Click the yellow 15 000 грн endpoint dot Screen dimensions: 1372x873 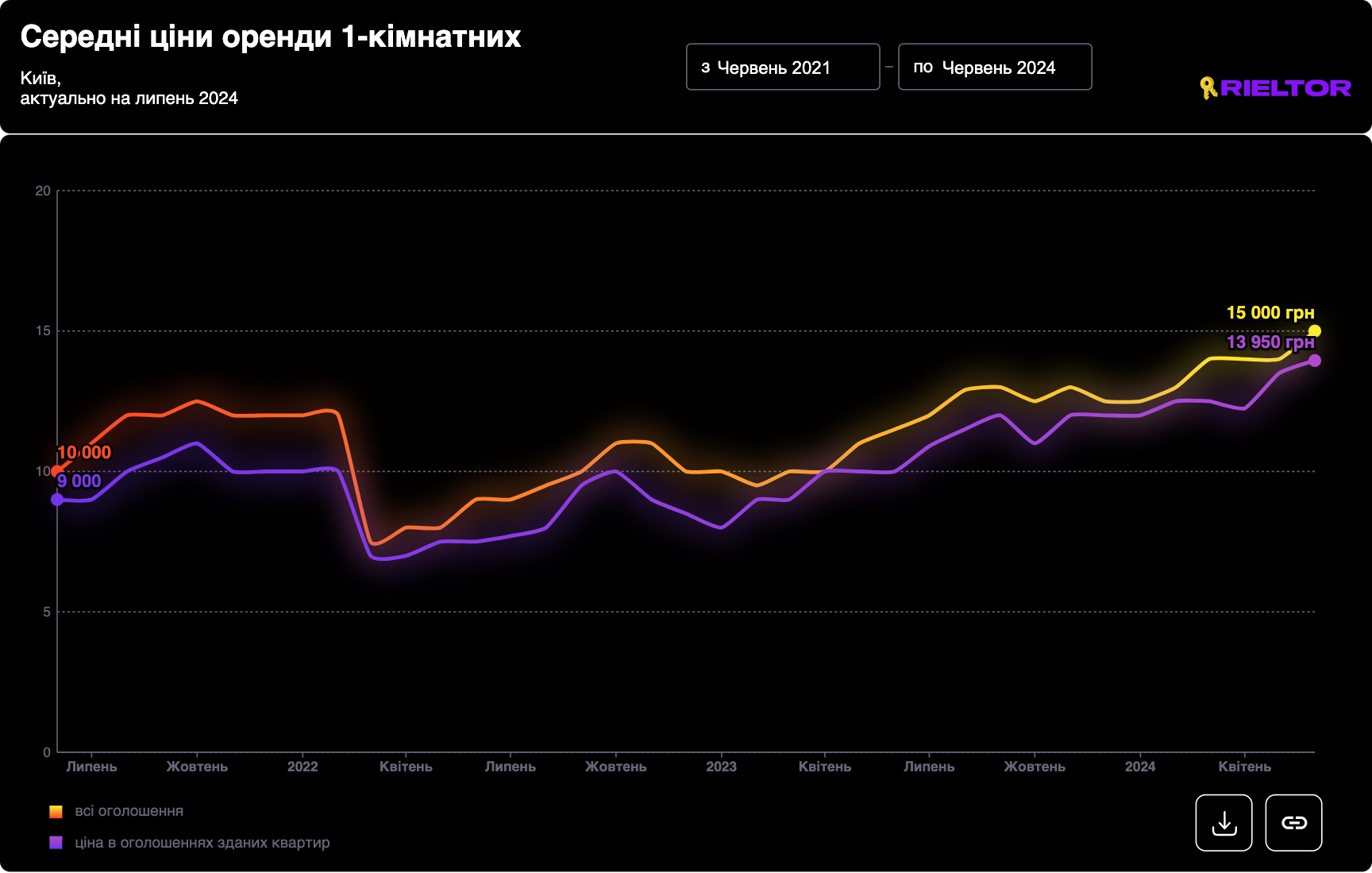click(1315, 331)
